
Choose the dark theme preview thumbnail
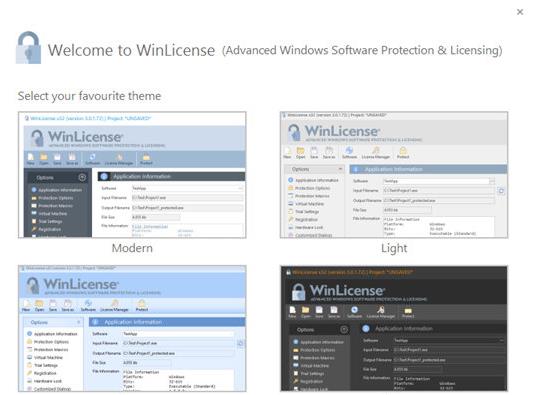[x=394, y=328]
